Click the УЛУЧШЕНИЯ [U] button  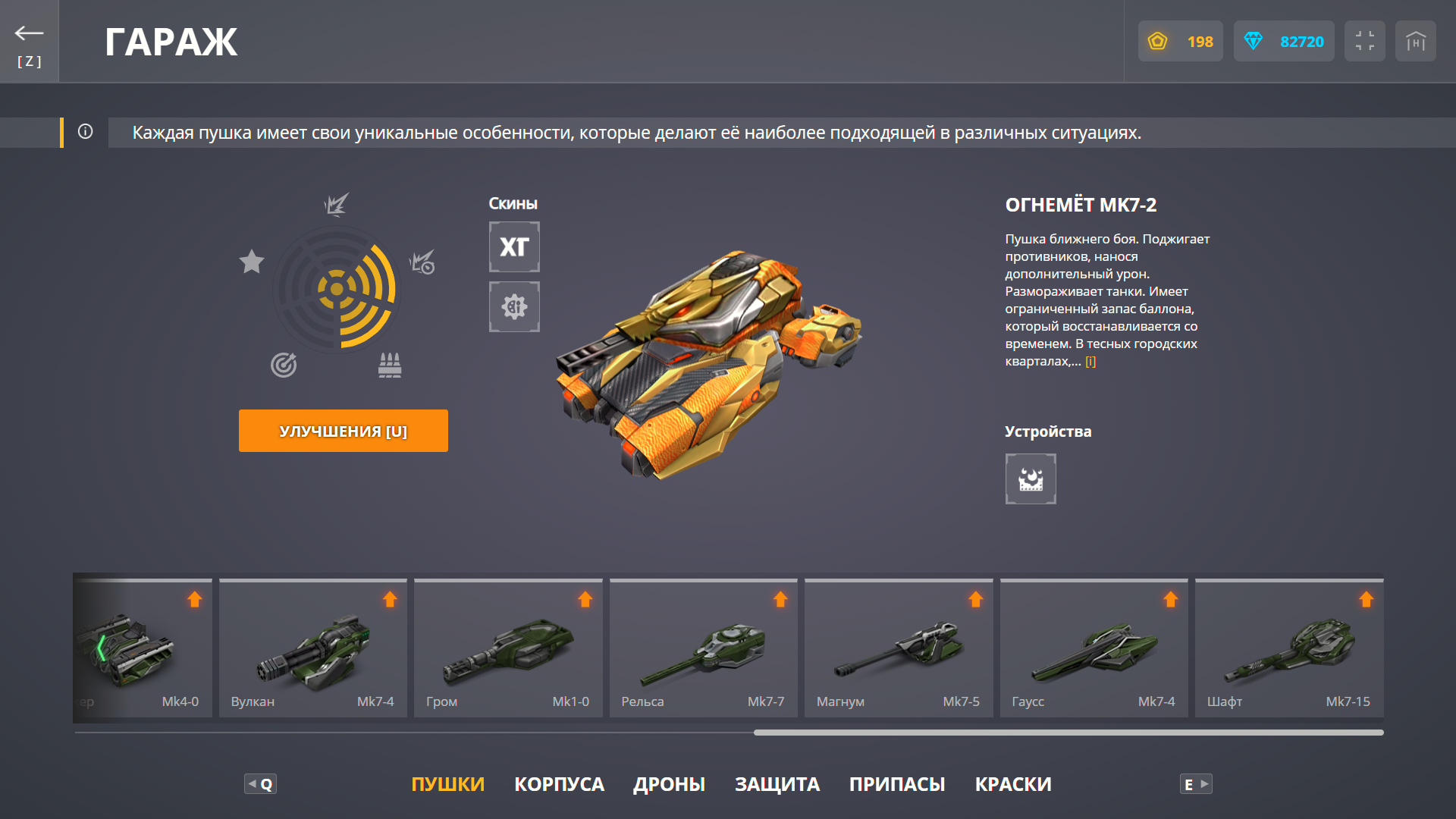344,431
